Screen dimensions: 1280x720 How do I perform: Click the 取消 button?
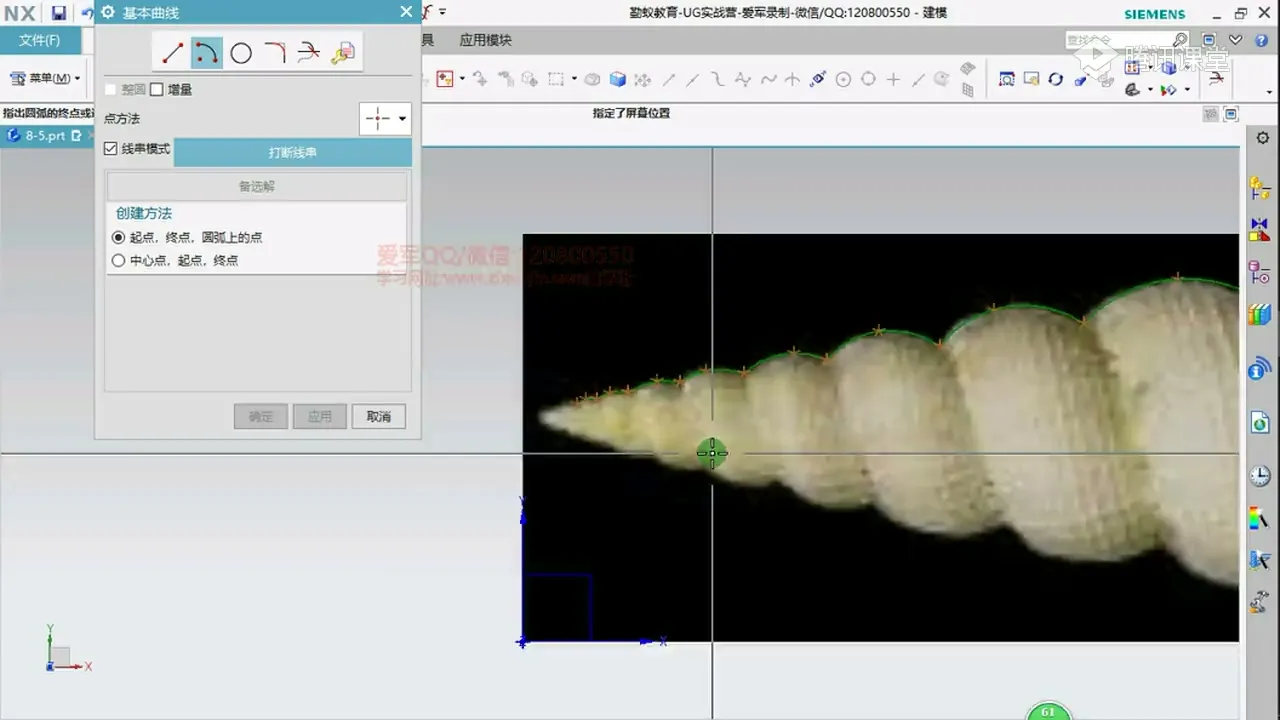click(x=378, y=417)
